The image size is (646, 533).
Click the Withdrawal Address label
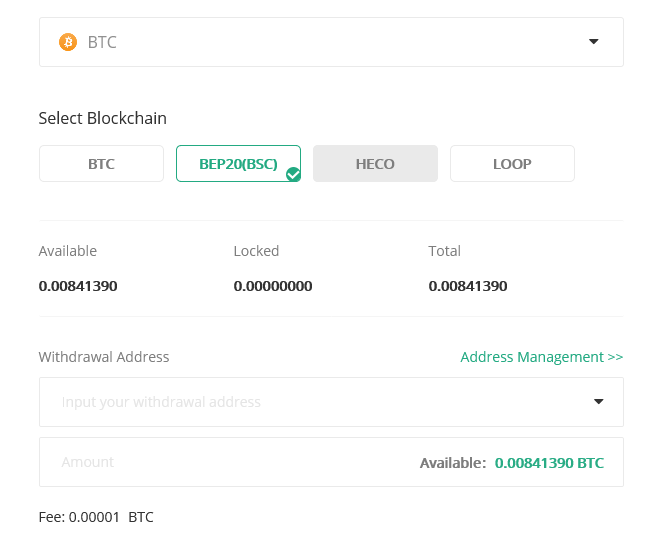click(104, 357)
